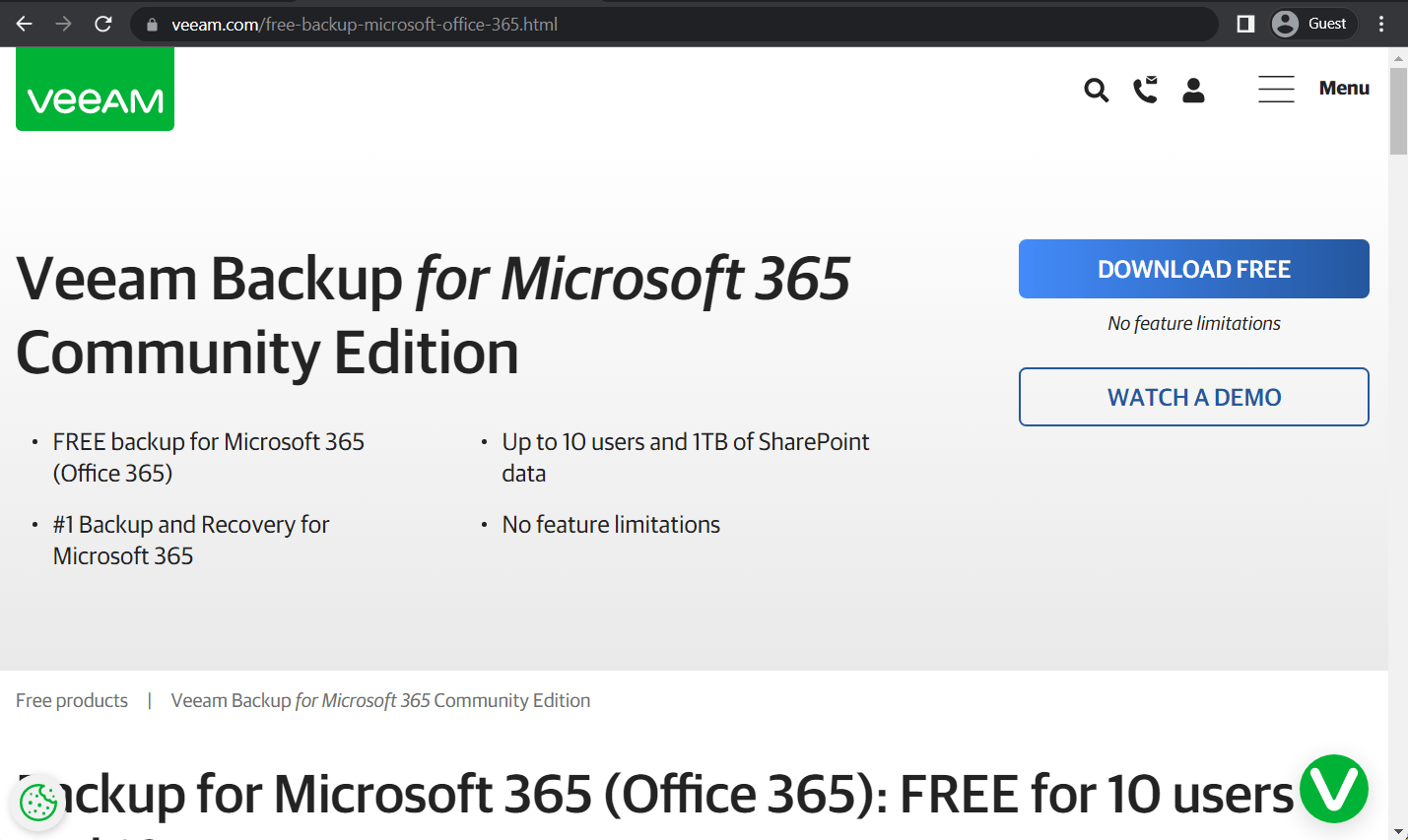Click the phone contact icon

(1145, 90)
